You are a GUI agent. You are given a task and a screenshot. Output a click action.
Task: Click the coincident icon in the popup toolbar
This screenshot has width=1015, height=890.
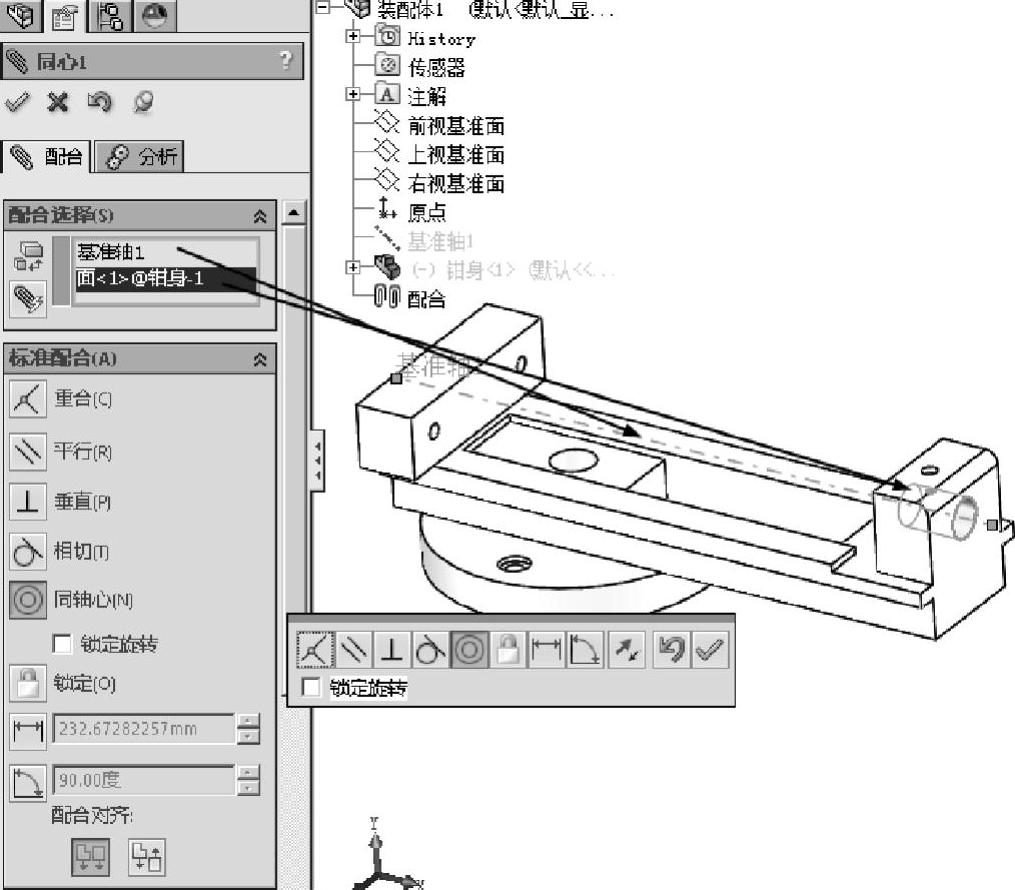[x=315, y=649]
